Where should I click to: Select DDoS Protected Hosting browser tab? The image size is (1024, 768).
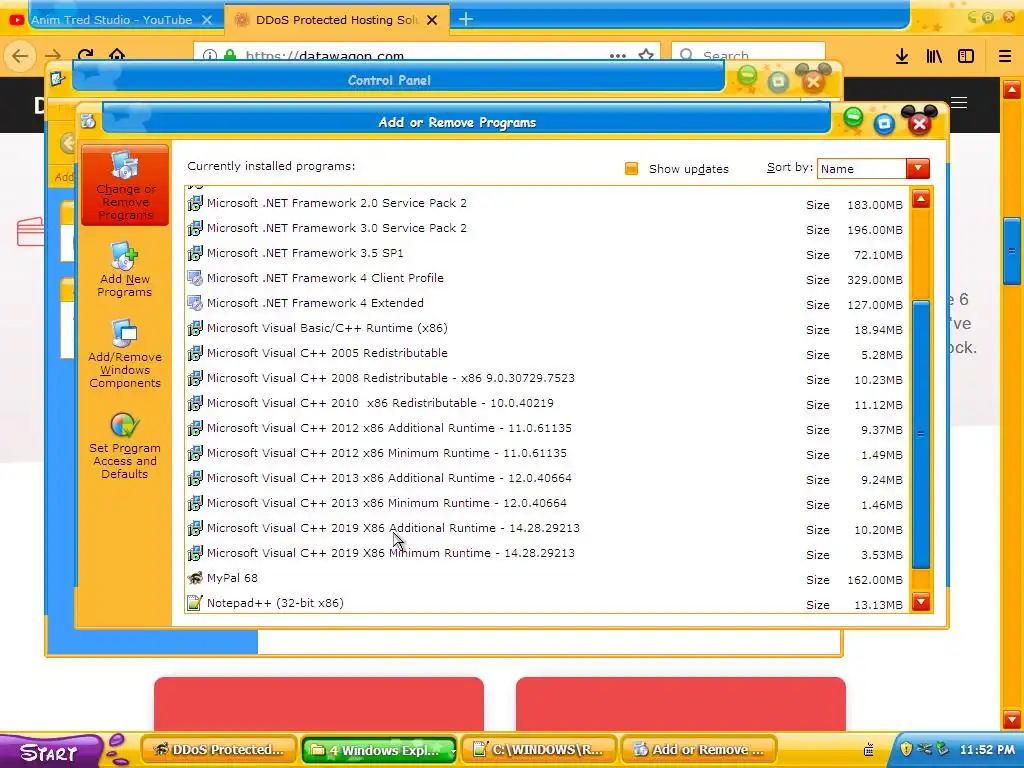[336, 20]
